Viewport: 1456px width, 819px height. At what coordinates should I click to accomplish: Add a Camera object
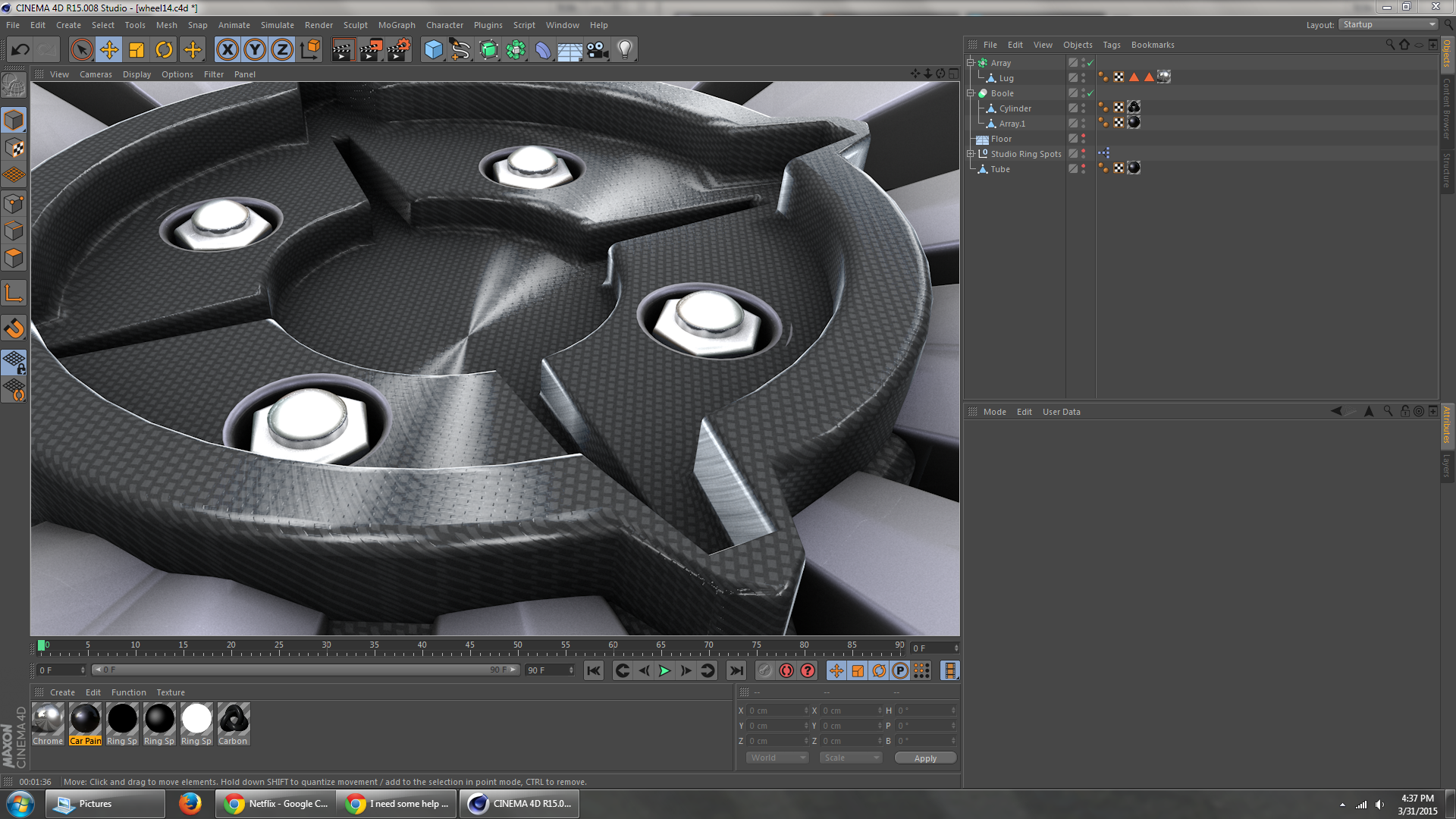coord(598,50)
